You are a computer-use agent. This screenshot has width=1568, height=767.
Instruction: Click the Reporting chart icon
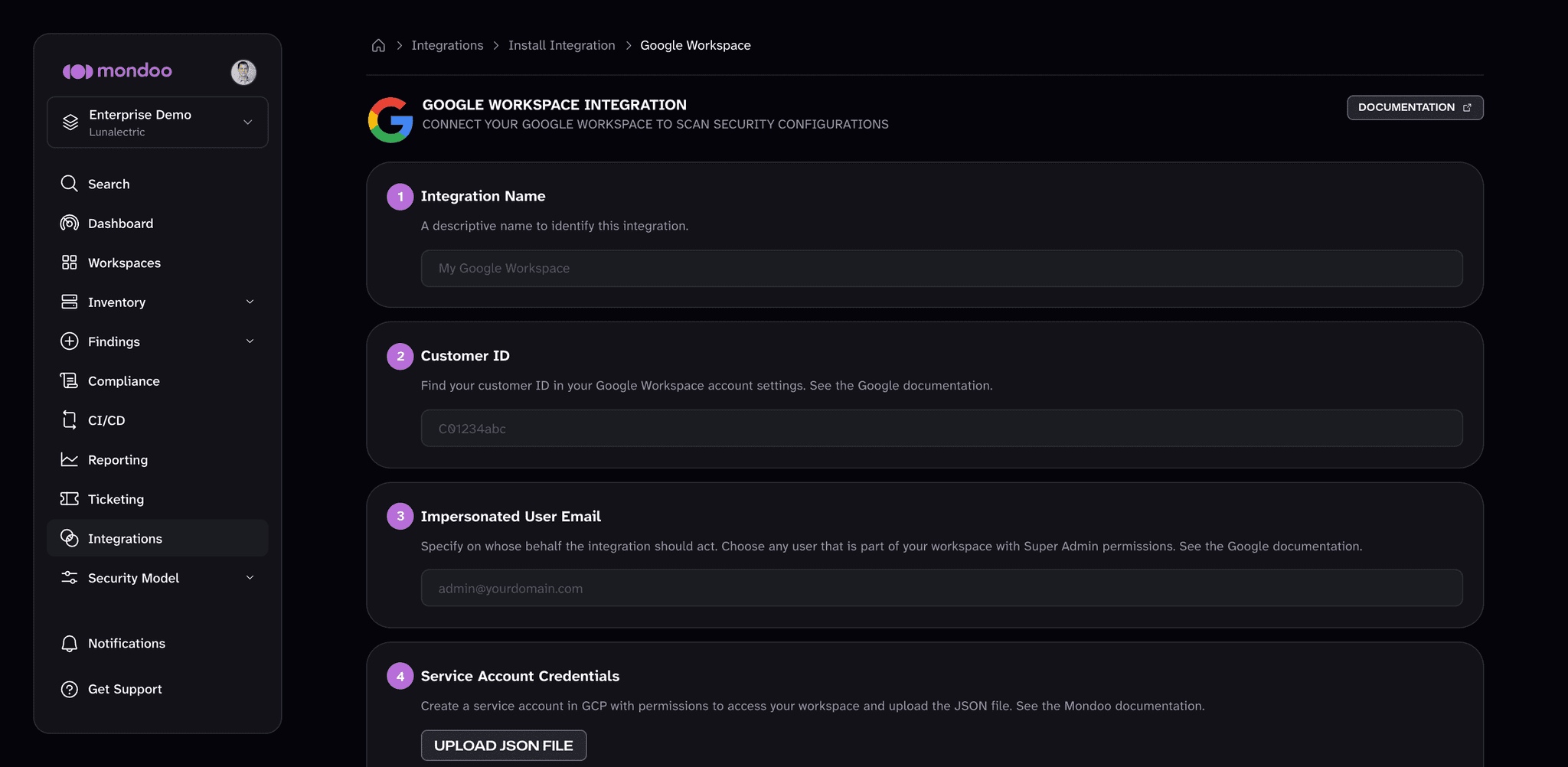[69, 459]
